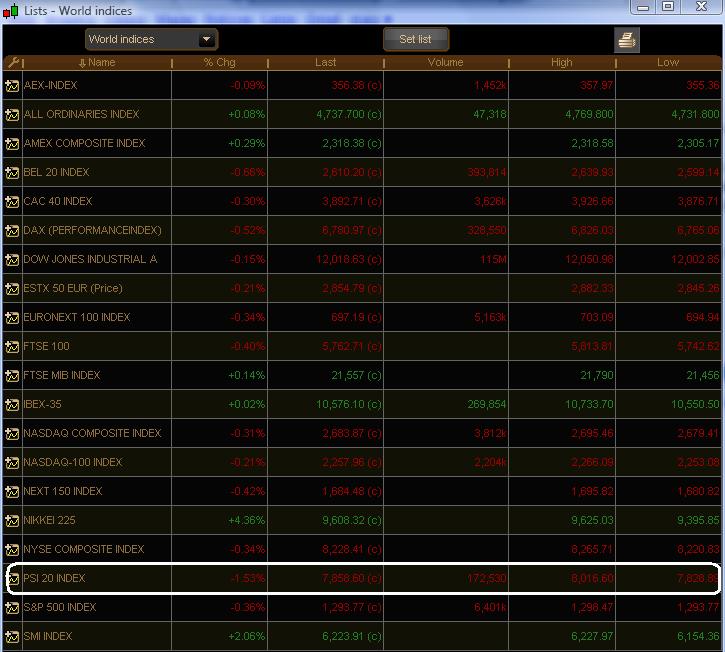
Task: Select DOW JONES INDUSTRIAL A name
Action: [90, 259]
